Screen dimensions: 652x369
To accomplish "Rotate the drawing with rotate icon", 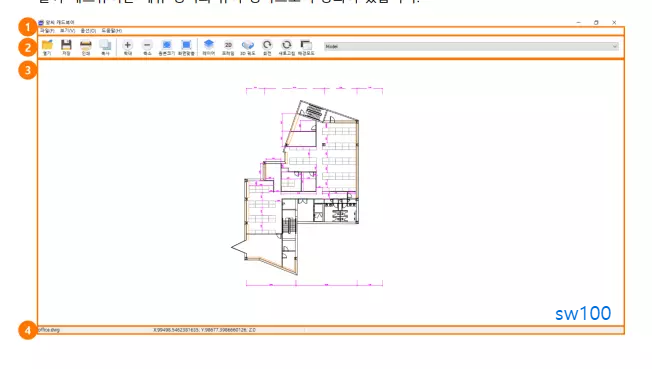I will click(267, 47).
